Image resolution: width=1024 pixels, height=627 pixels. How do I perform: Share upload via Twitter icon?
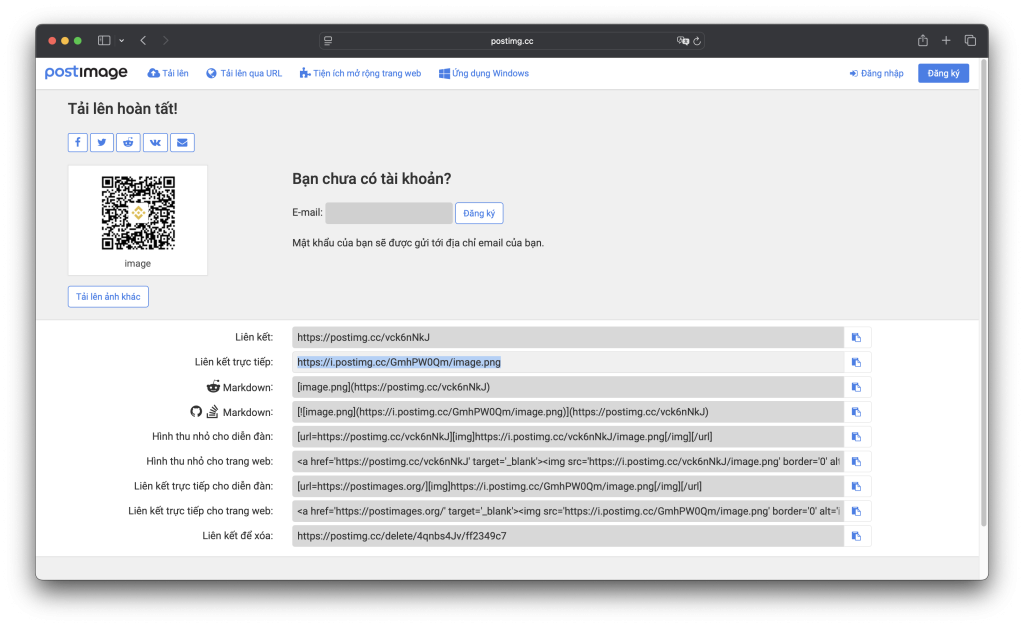tap(102, 142)
